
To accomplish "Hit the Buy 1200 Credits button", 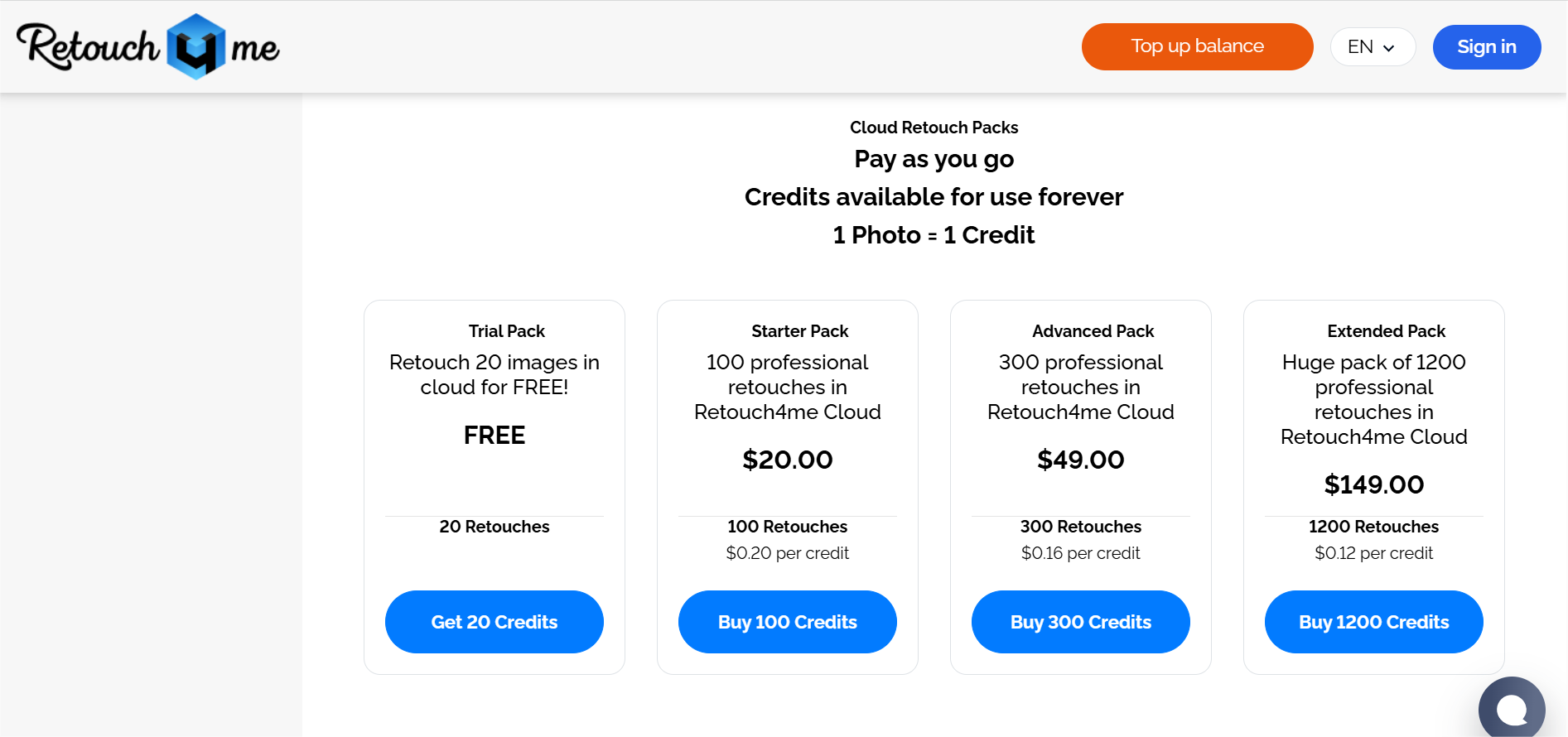I will click(1373, 622).
